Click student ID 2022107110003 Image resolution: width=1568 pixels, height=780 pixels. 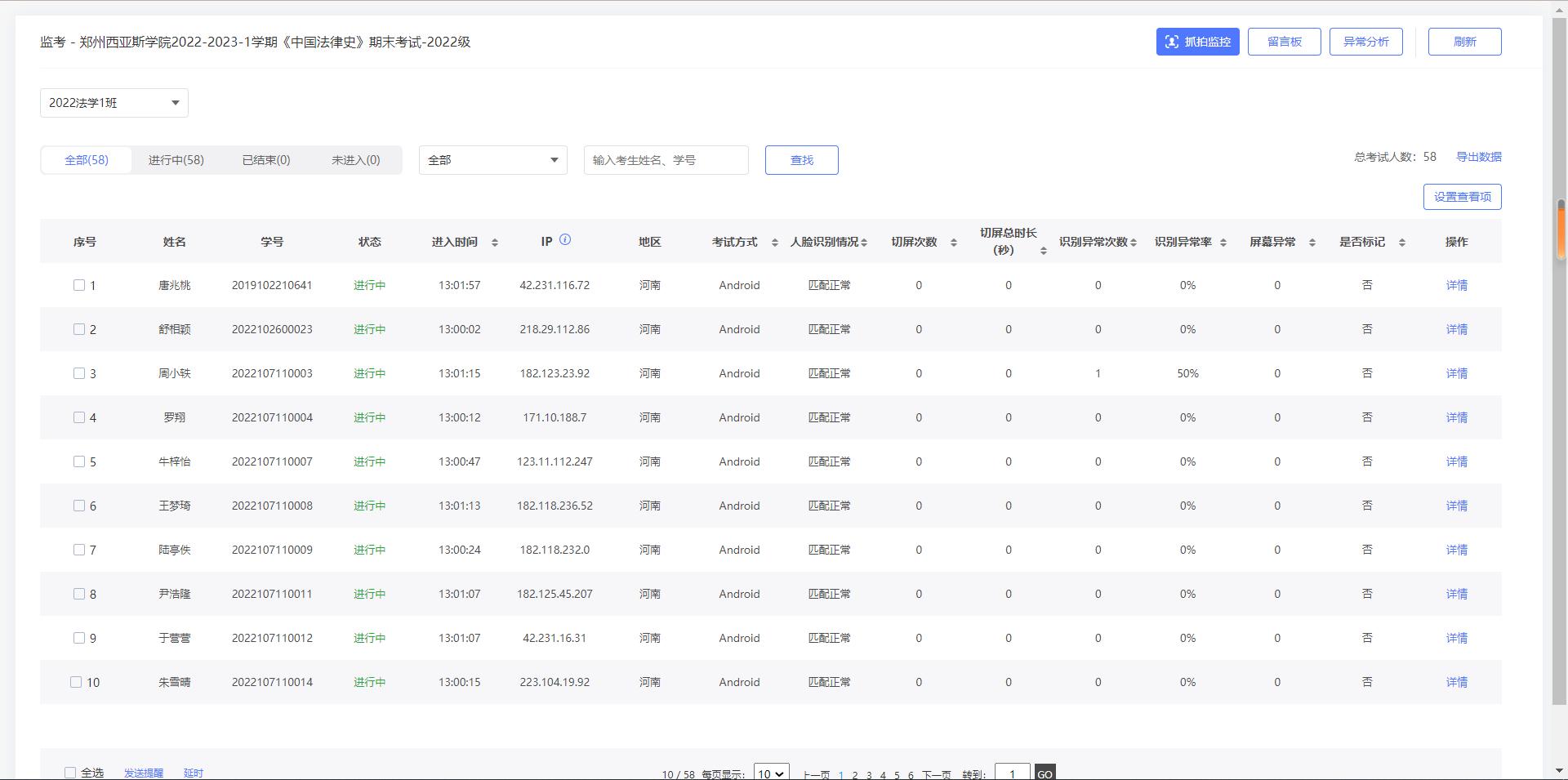point(272,373)
